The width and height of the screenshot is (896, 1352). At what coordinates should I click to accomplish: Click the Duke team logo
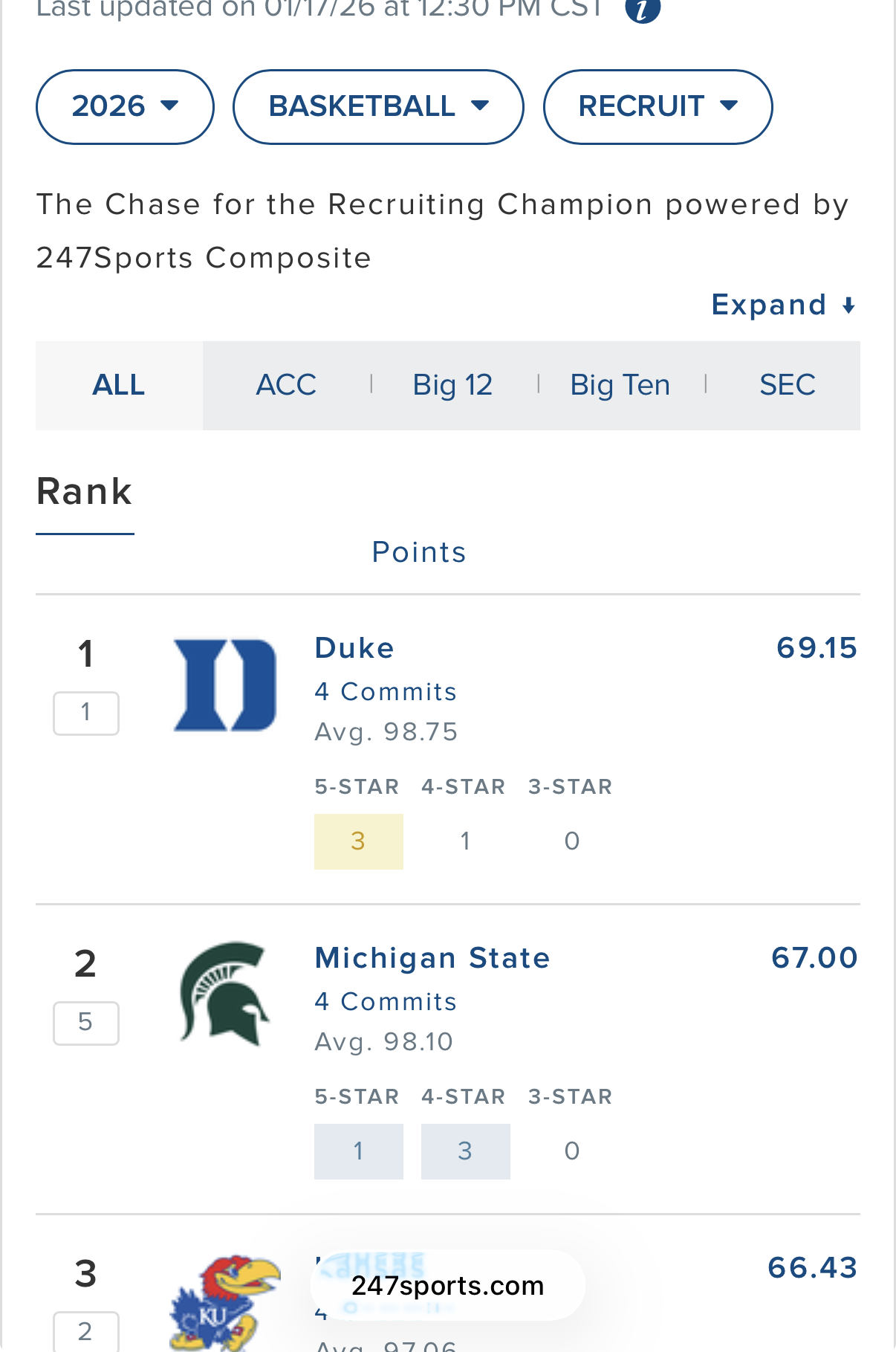click(x=224, y=685)
